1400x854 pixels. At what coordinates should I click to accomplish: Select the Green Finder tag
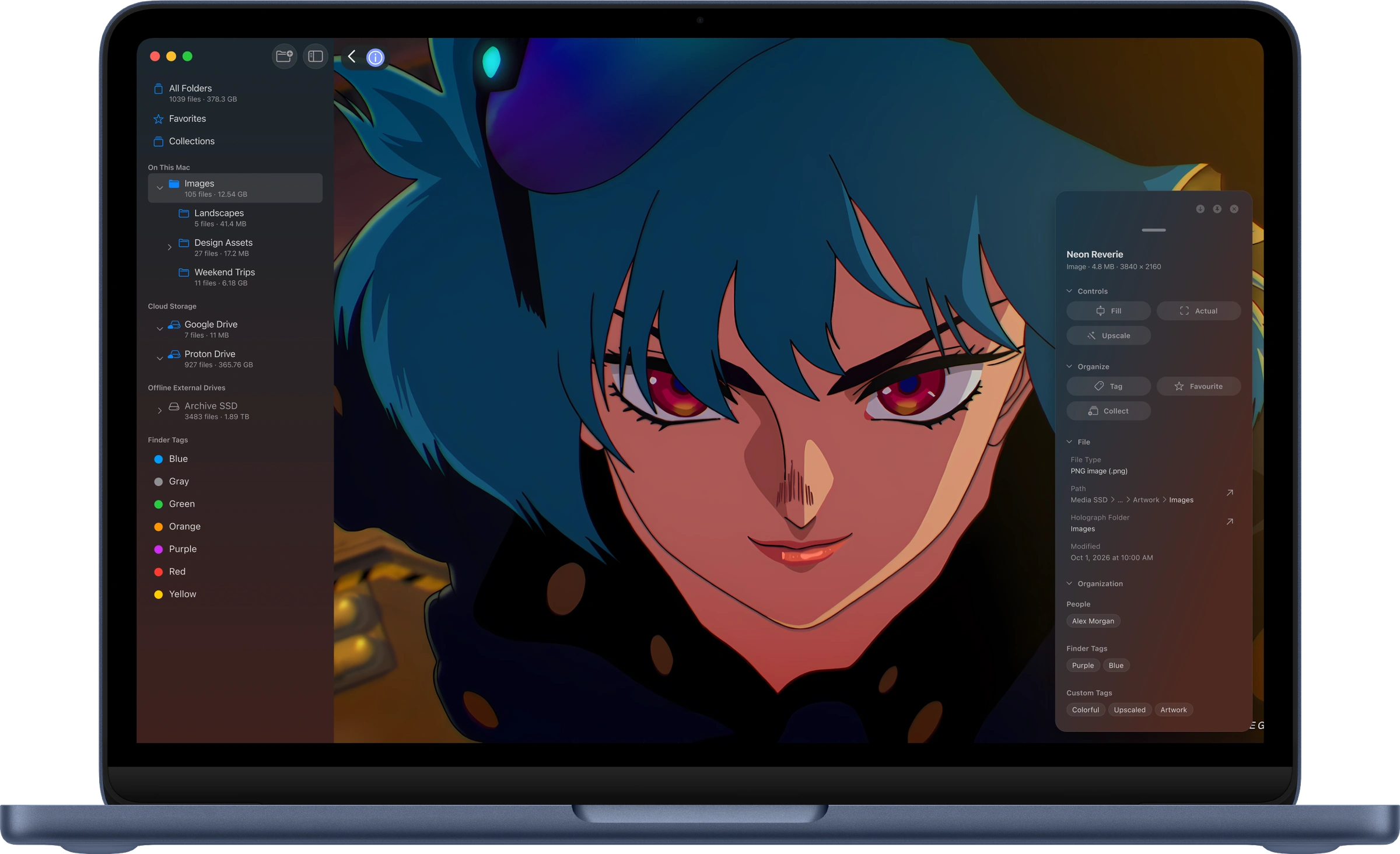point(235,504)
